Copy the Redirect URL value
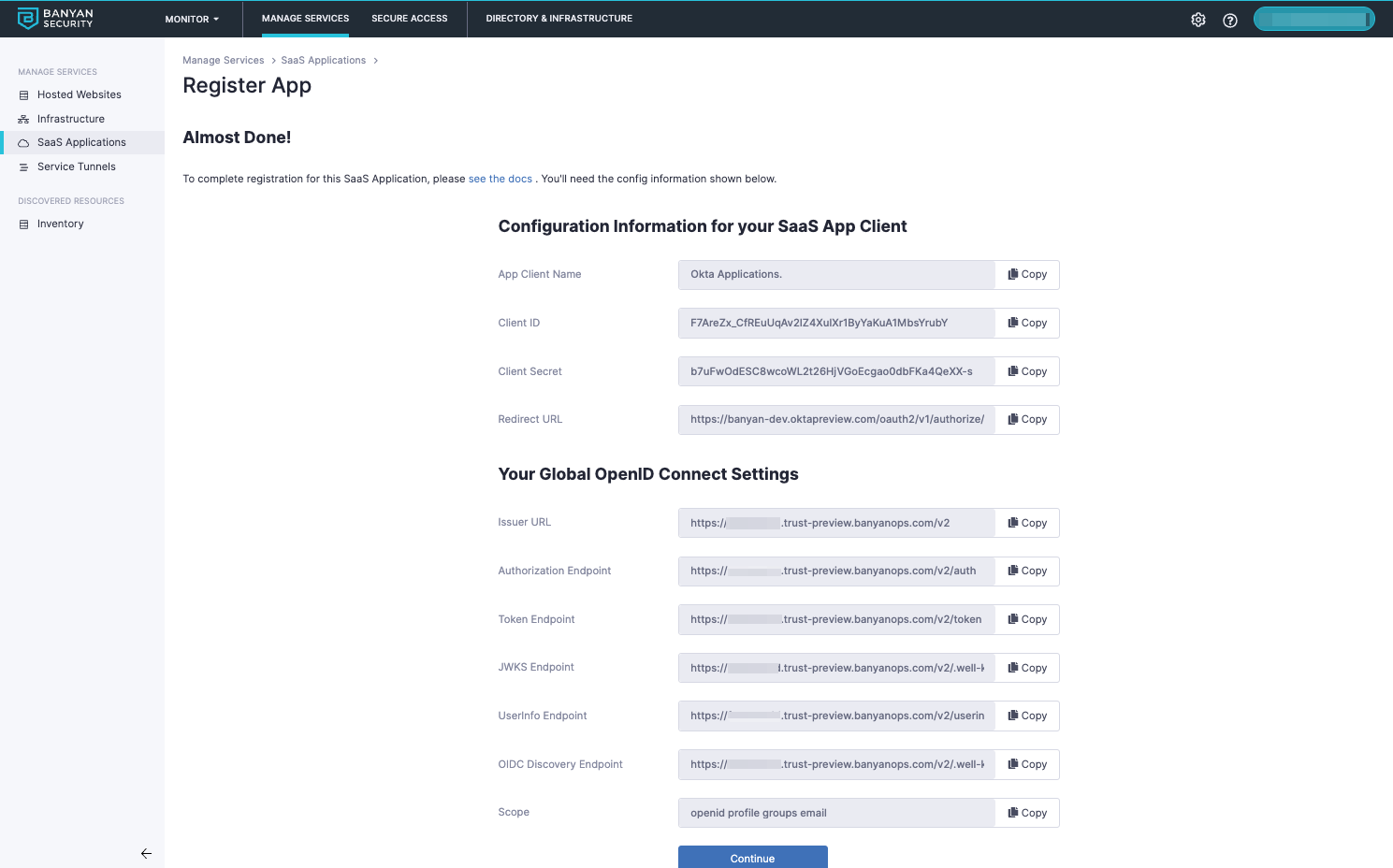The width and height of the screenshot is (1393, 868). point(1027,419)
